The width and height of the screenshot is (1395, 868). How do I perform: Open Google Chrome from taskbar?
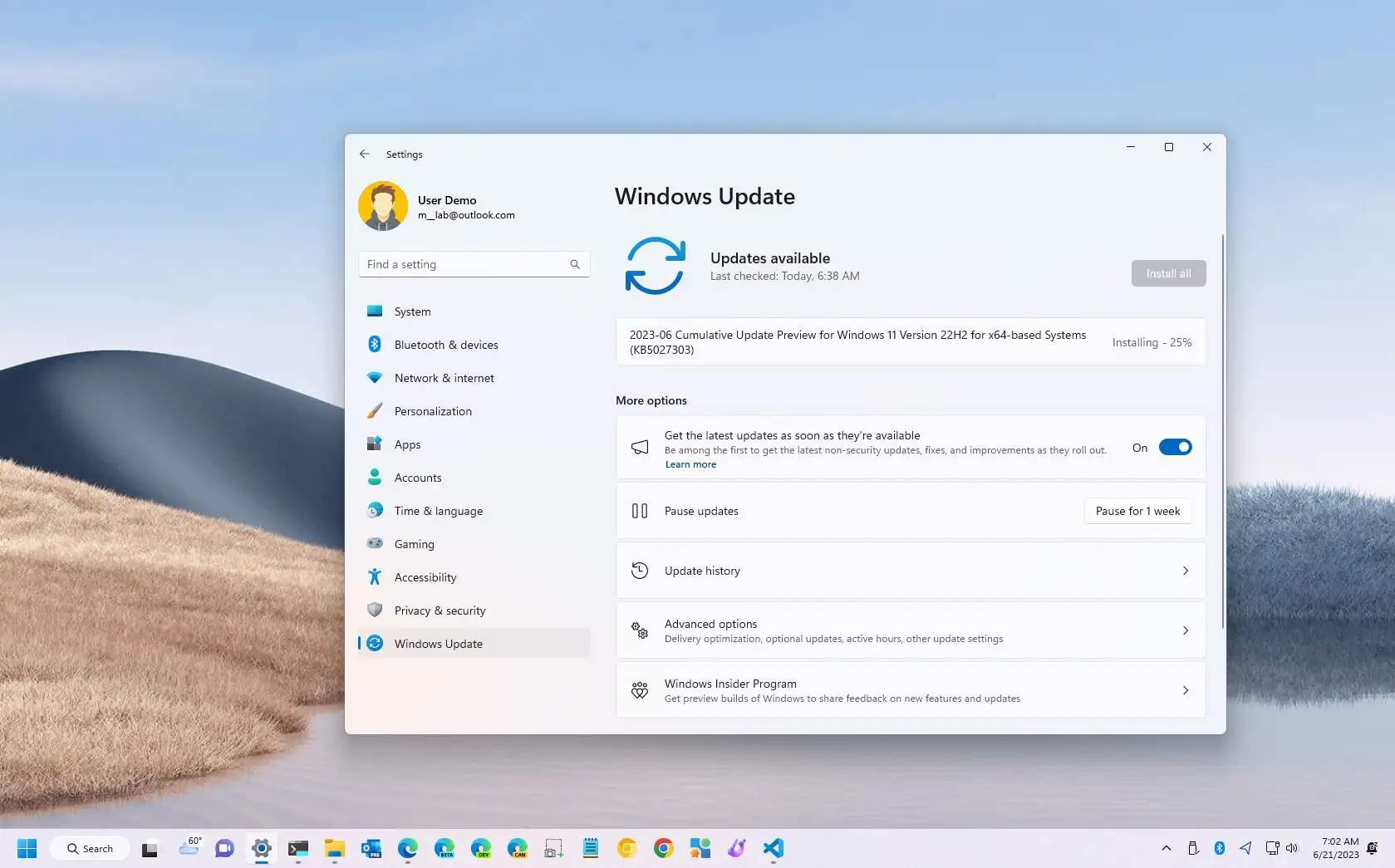(x=664, y=848)
